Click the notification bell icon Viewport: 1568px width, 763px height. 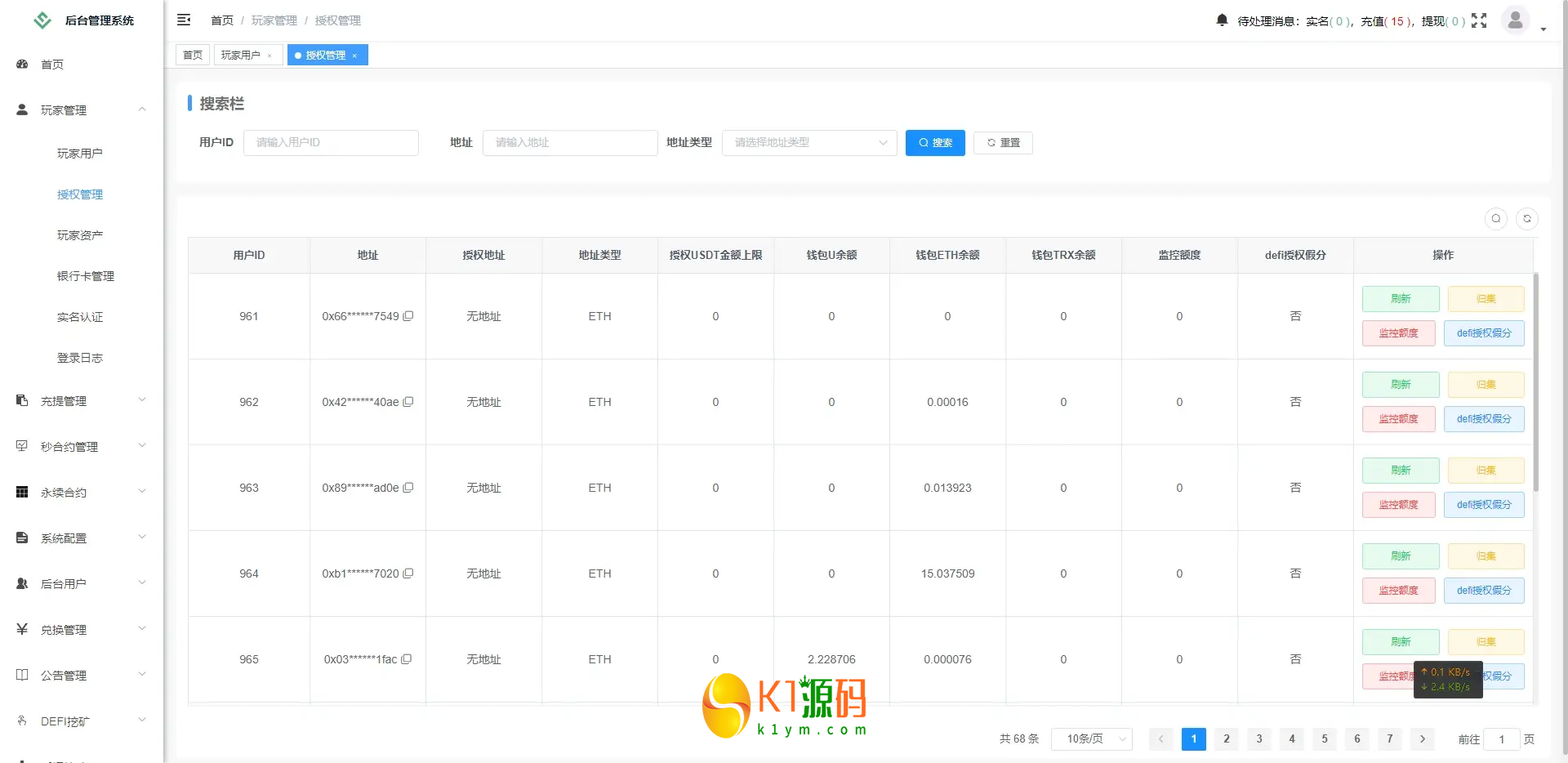click(1222, 20)
